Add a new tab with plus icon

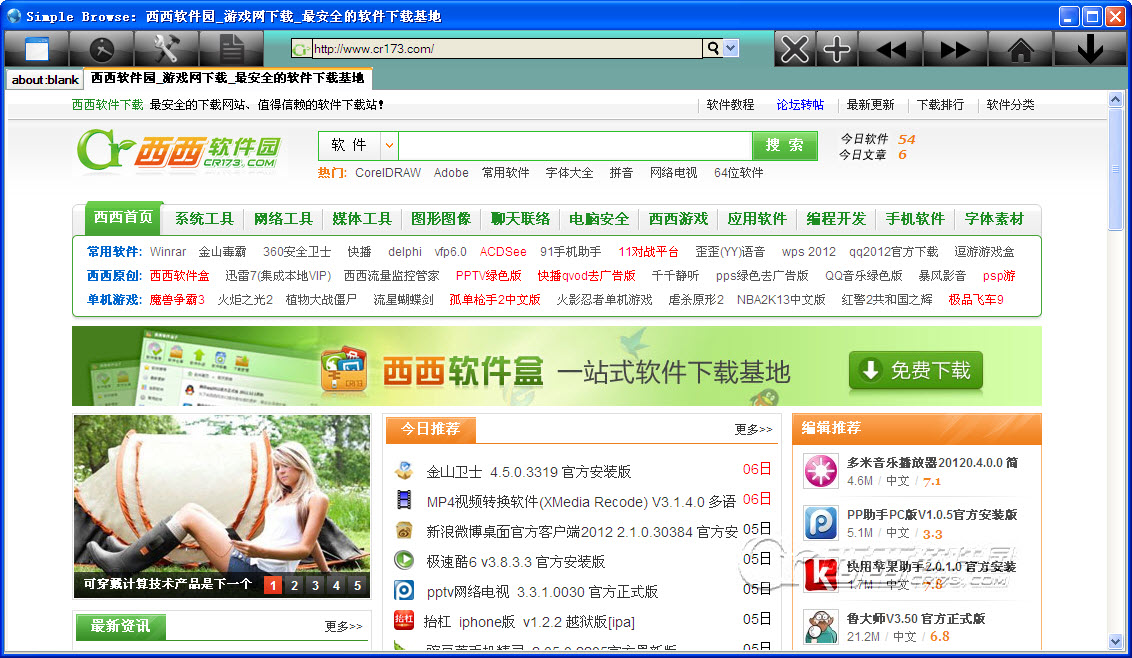[x=837, y=49]
